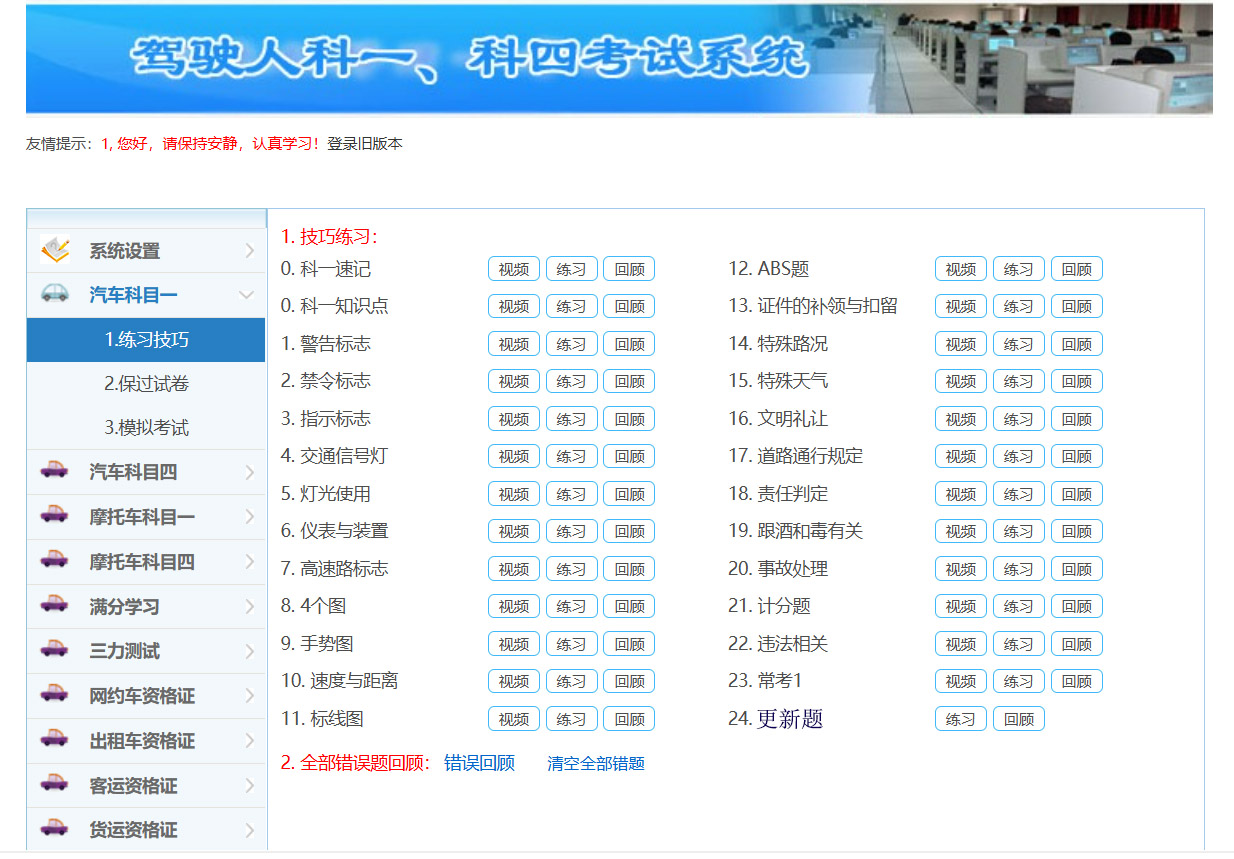This screenshot has width=1234, height=859.
Task: Click the car icon beside 汽车科目四
Action: (55, 470)
